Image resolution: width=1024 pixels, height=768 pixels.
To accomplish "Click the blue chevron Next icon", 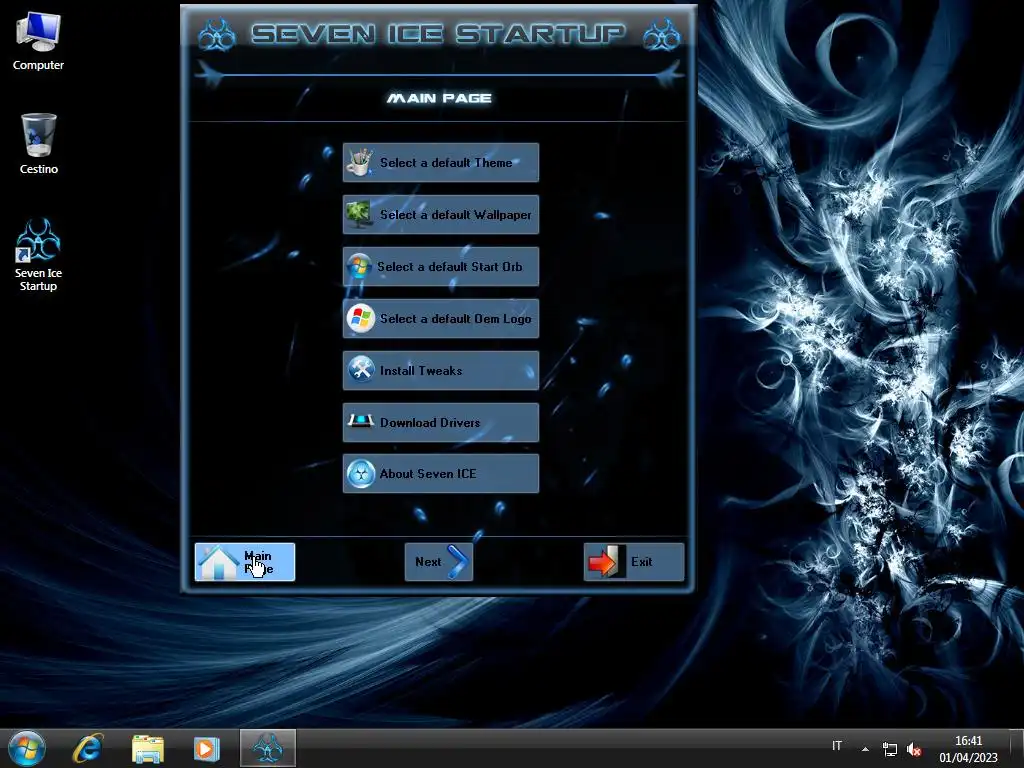I will [458, 562].
